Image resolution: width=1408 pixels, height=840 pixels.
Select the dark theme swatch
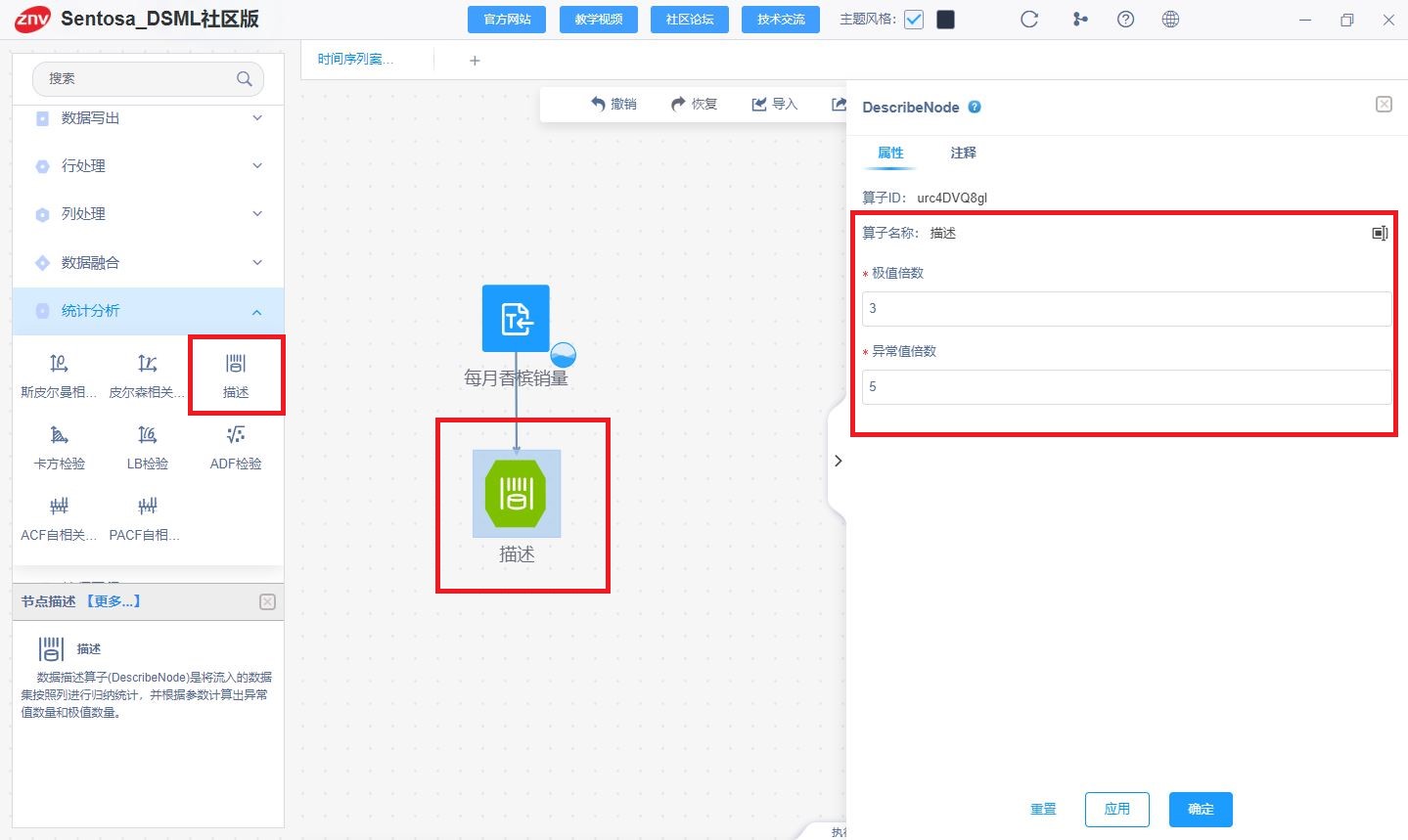(x=945, y=20)
